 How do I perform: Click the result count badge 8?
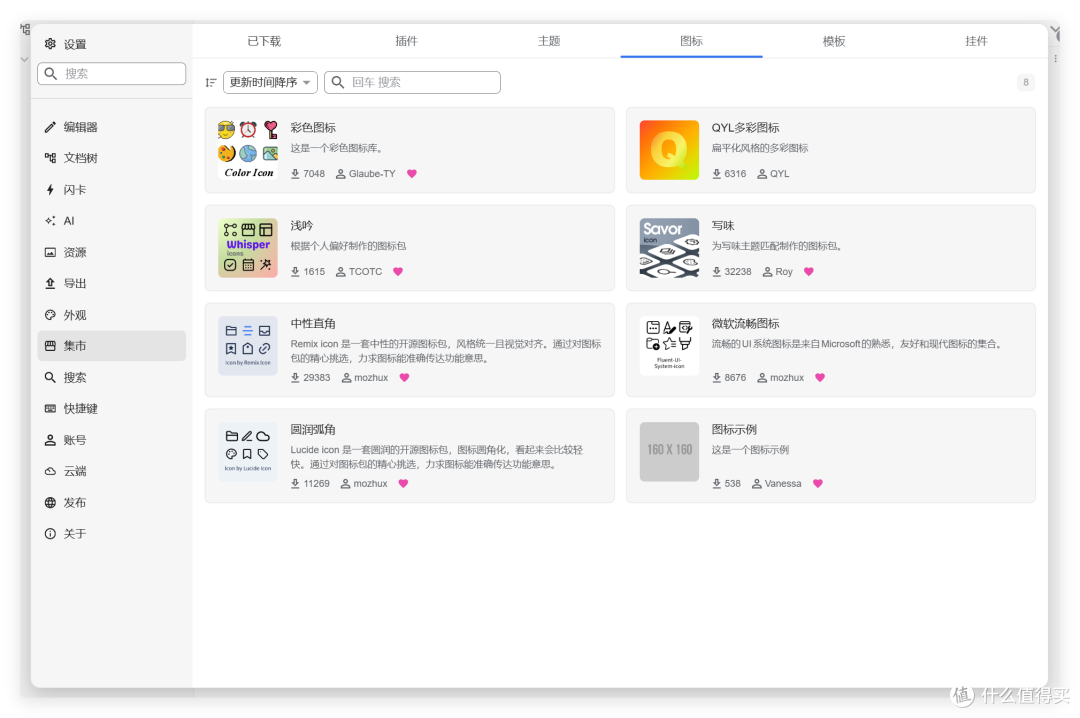(1026, 83)
